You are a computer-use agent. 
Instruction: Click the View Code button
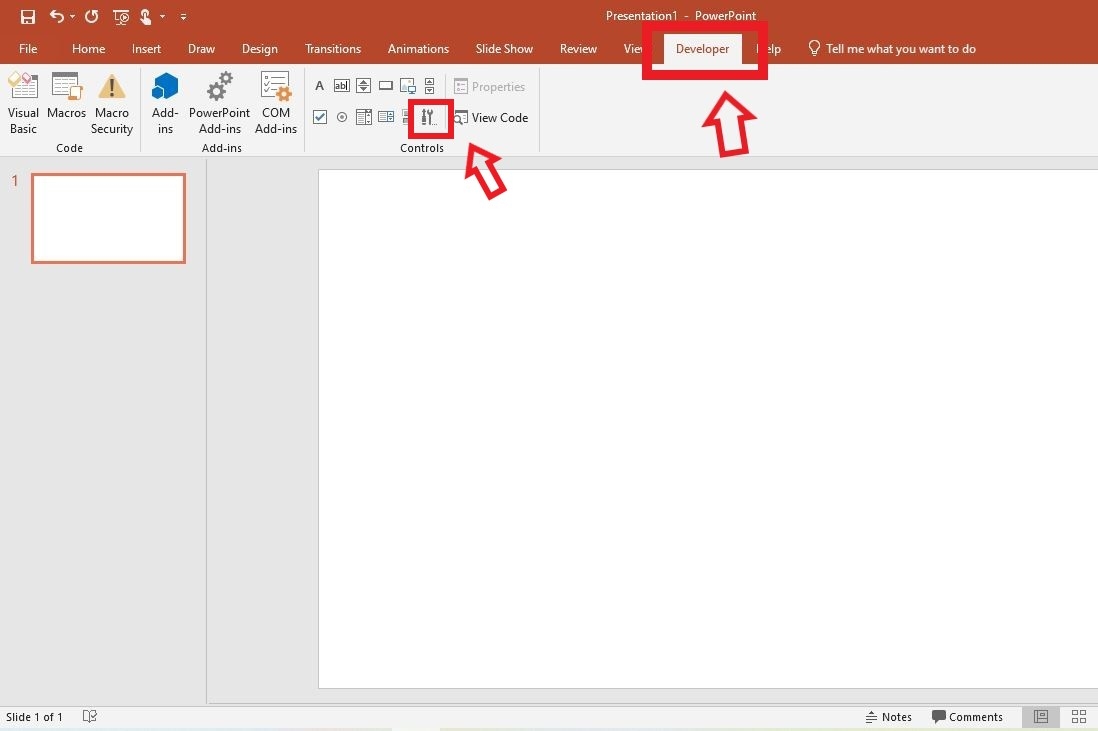click(x=491, y=117)
